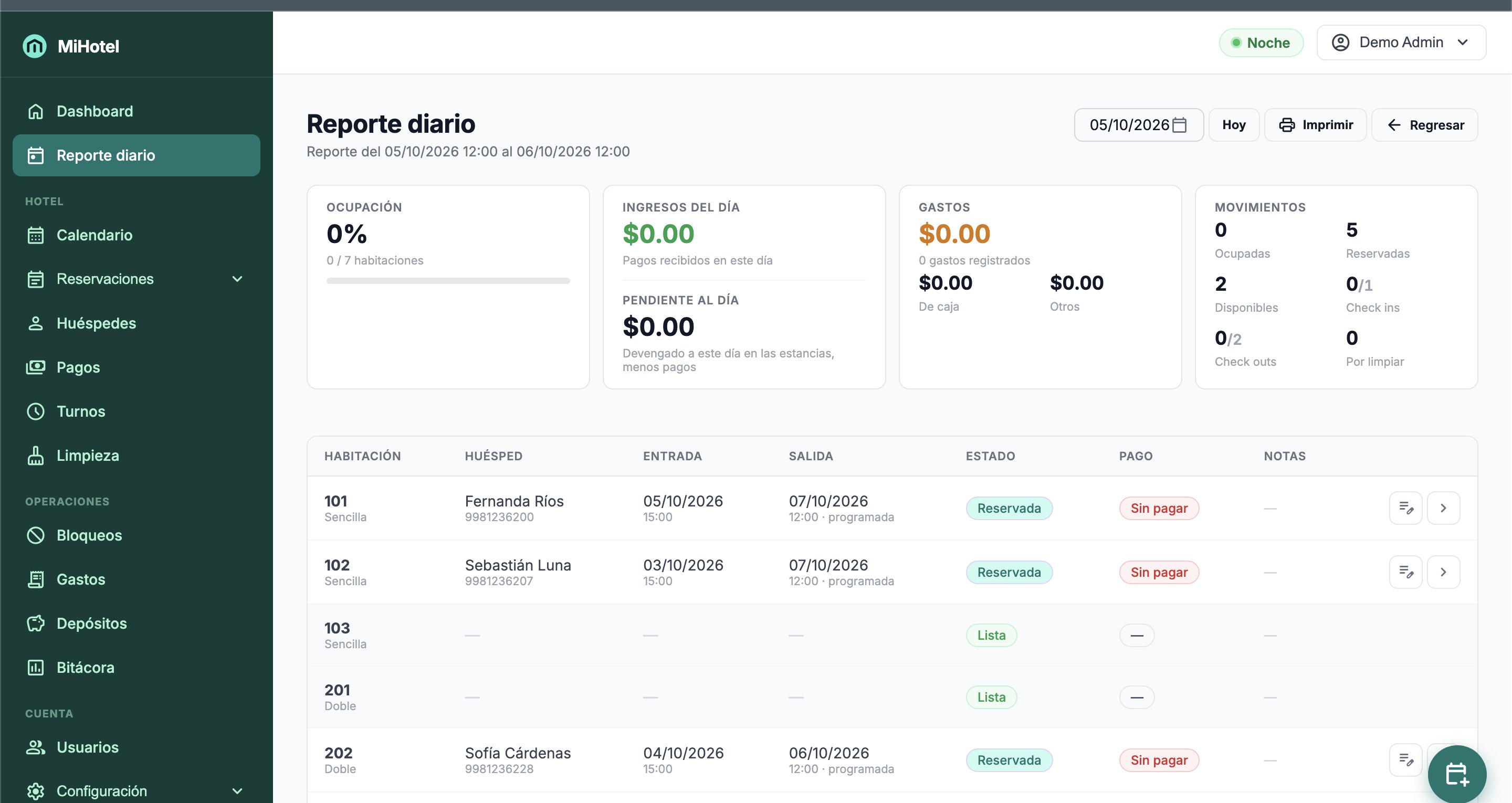Open the calendar picker icon in date field

1179,125
